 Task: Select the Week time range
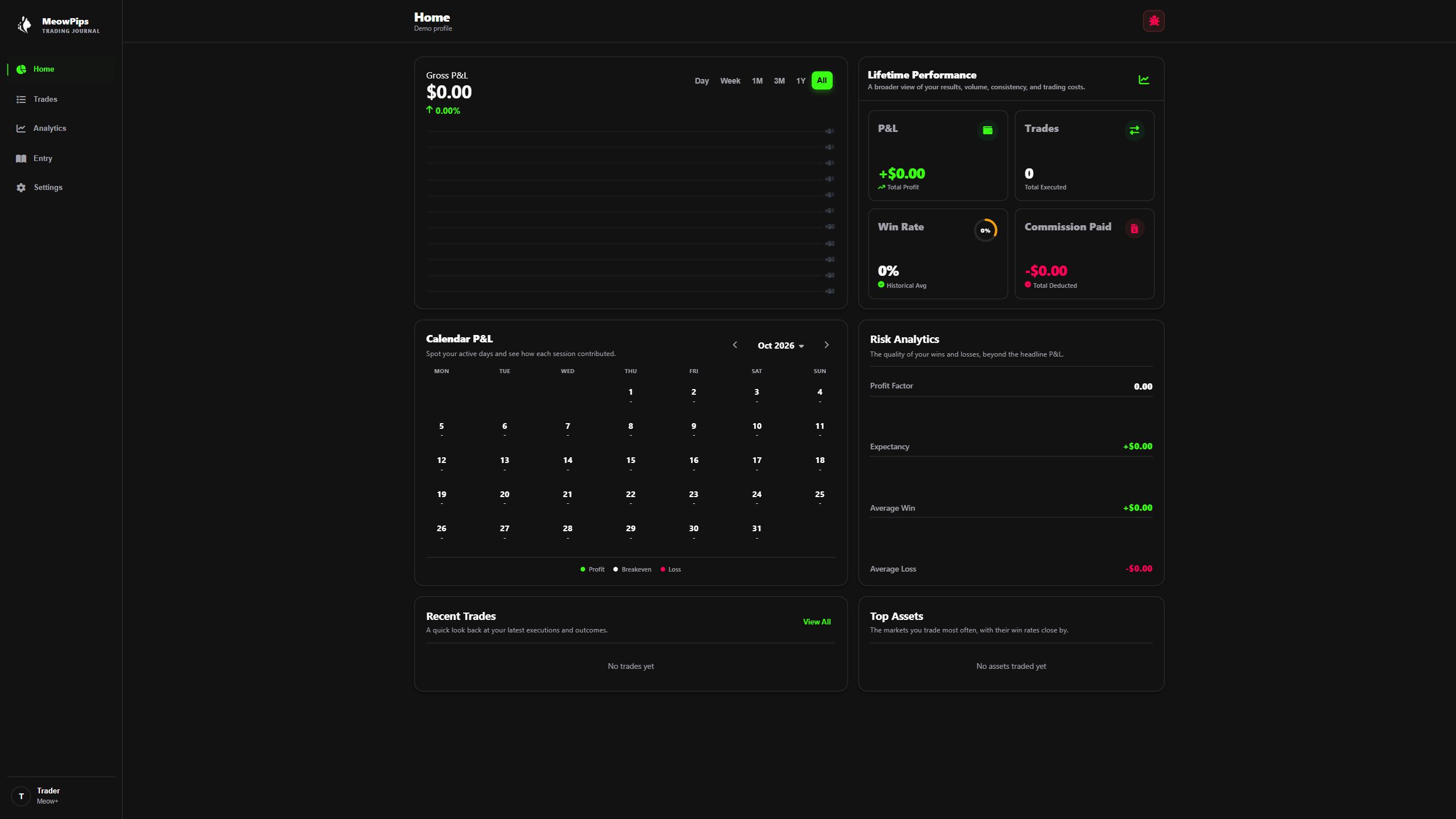[730, 81]
